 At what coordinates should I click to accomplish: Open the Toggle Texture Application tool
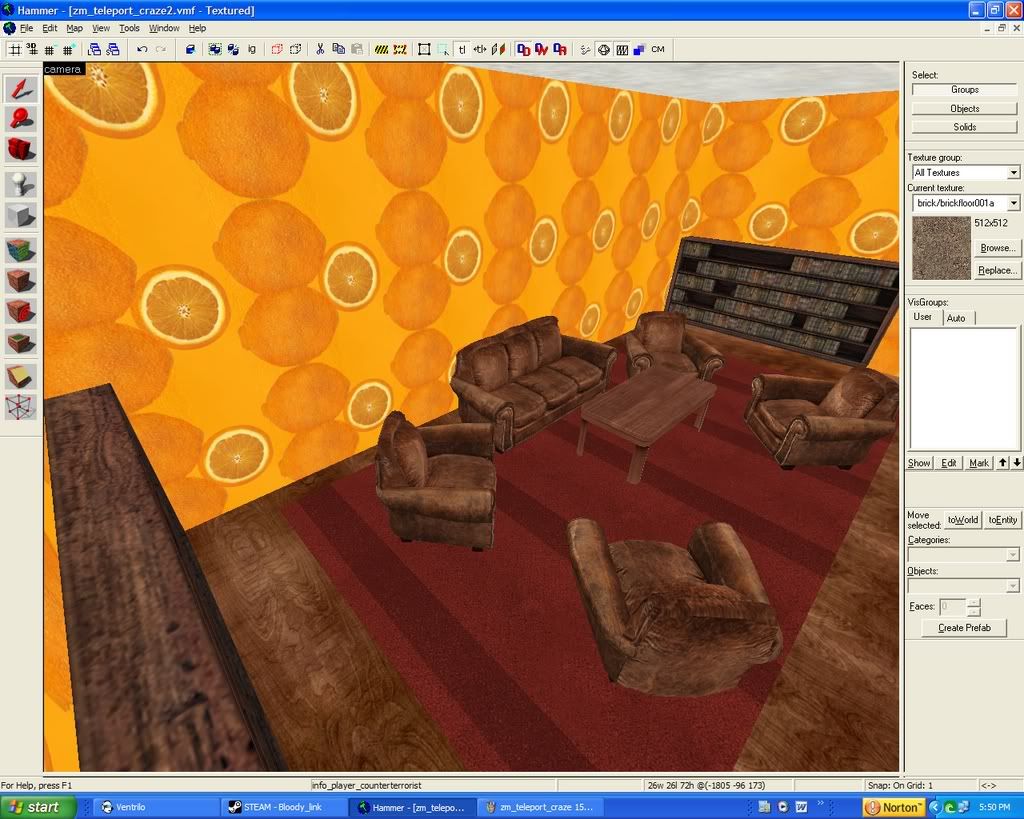21,250
